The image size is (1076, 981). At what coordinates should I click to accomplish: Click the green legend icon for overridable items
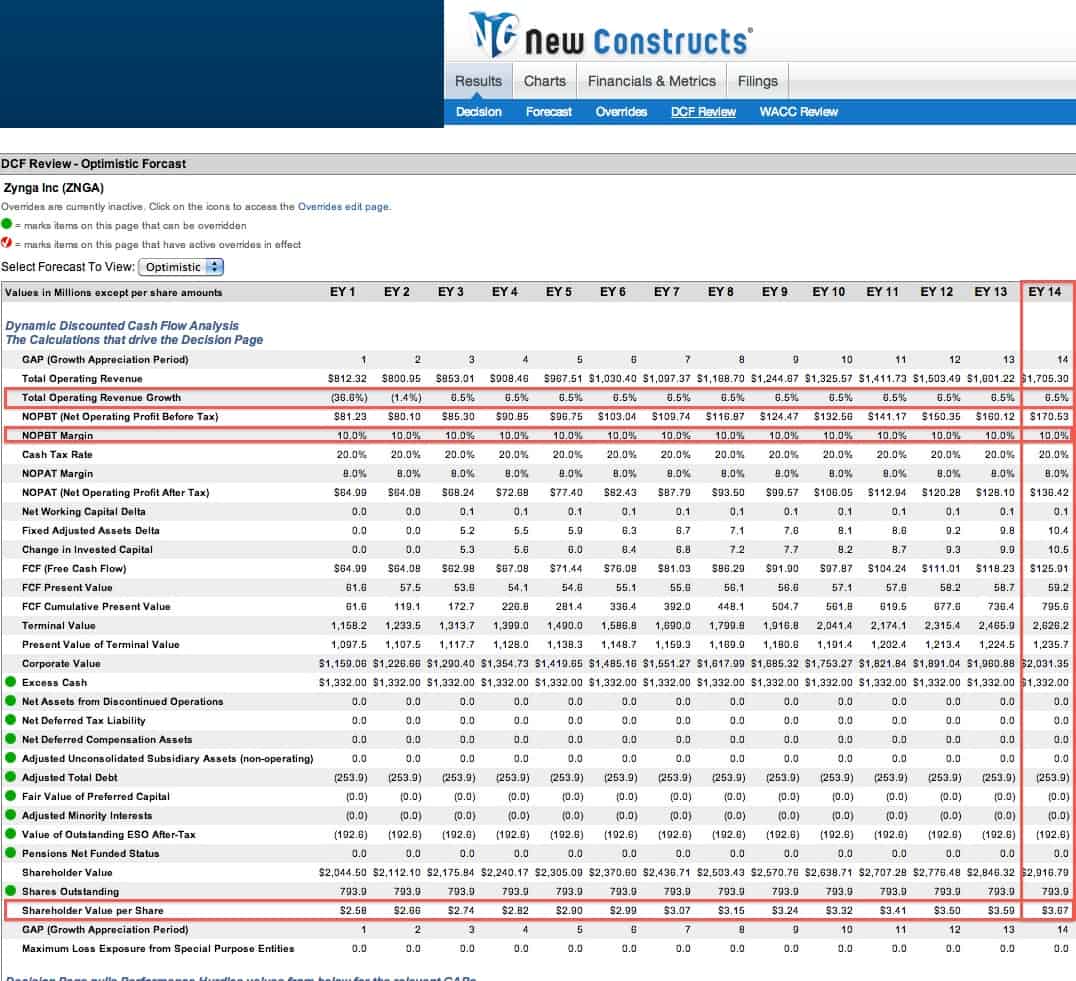coord(7,224)
